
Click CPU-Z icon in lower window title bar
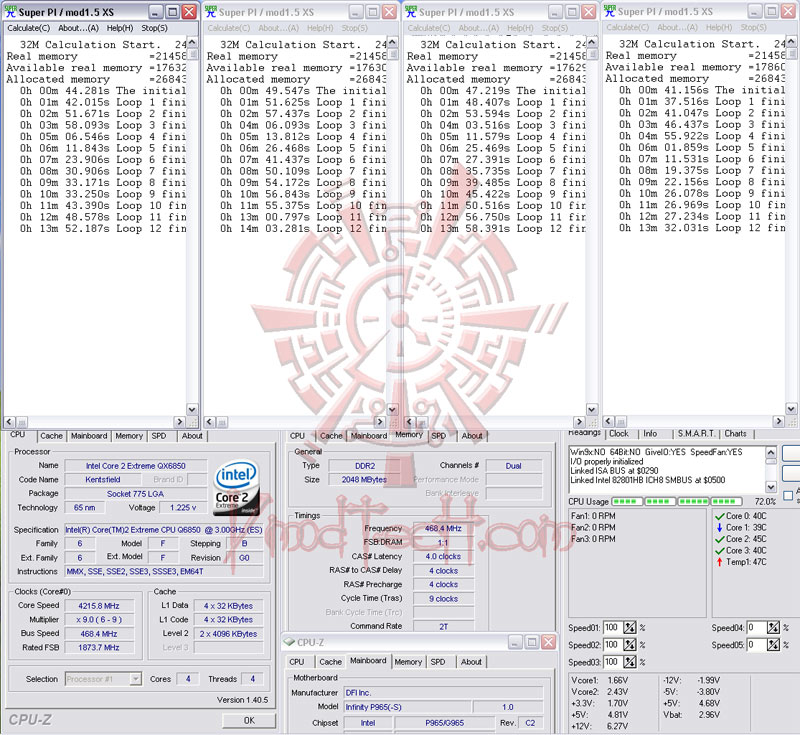pyautogui.click(x=289, y=642)
